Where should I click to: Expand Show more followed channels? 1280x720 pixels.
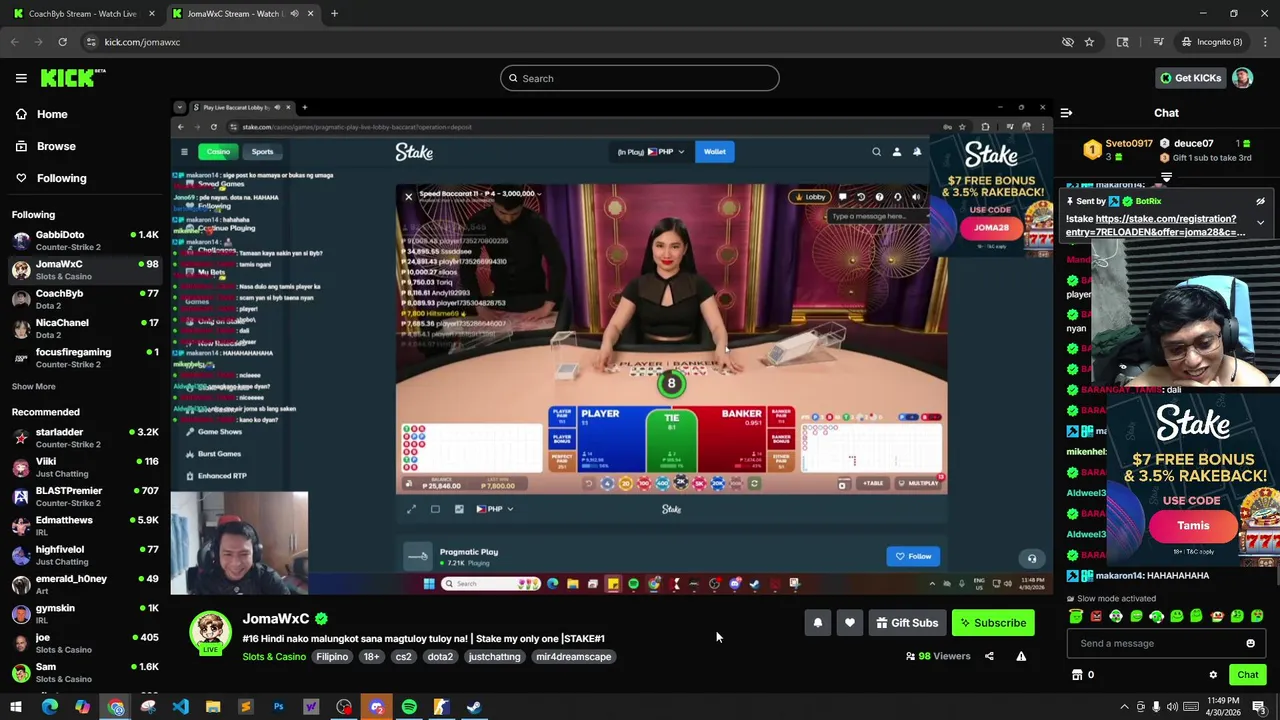coord(34,386)
